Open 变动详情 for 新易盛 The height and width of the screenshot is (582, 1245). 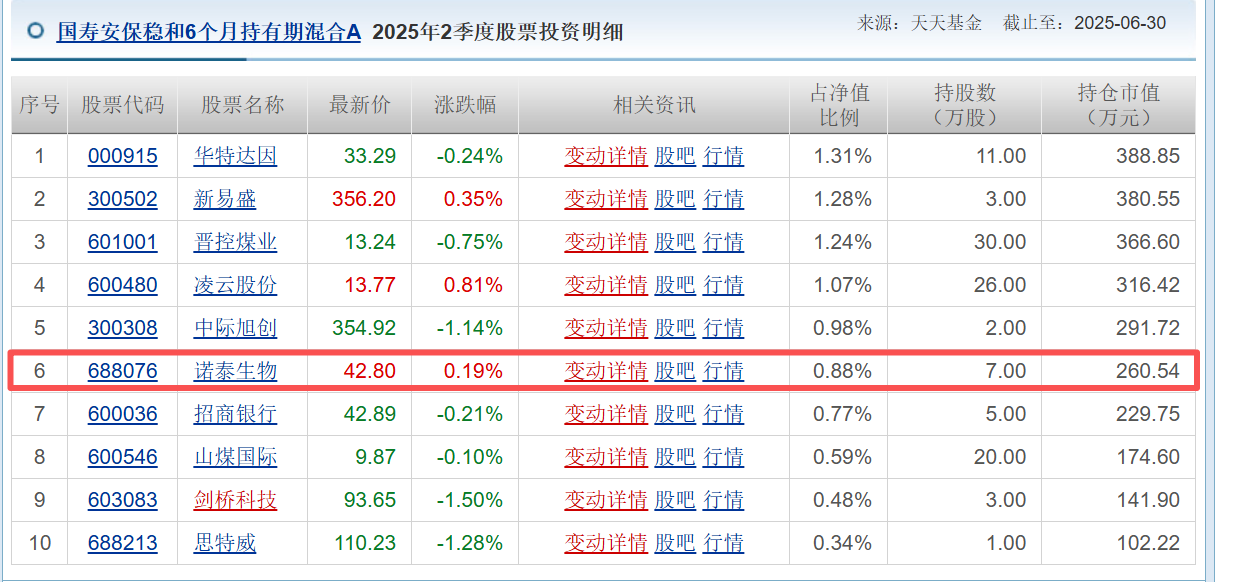pos(606,199)
